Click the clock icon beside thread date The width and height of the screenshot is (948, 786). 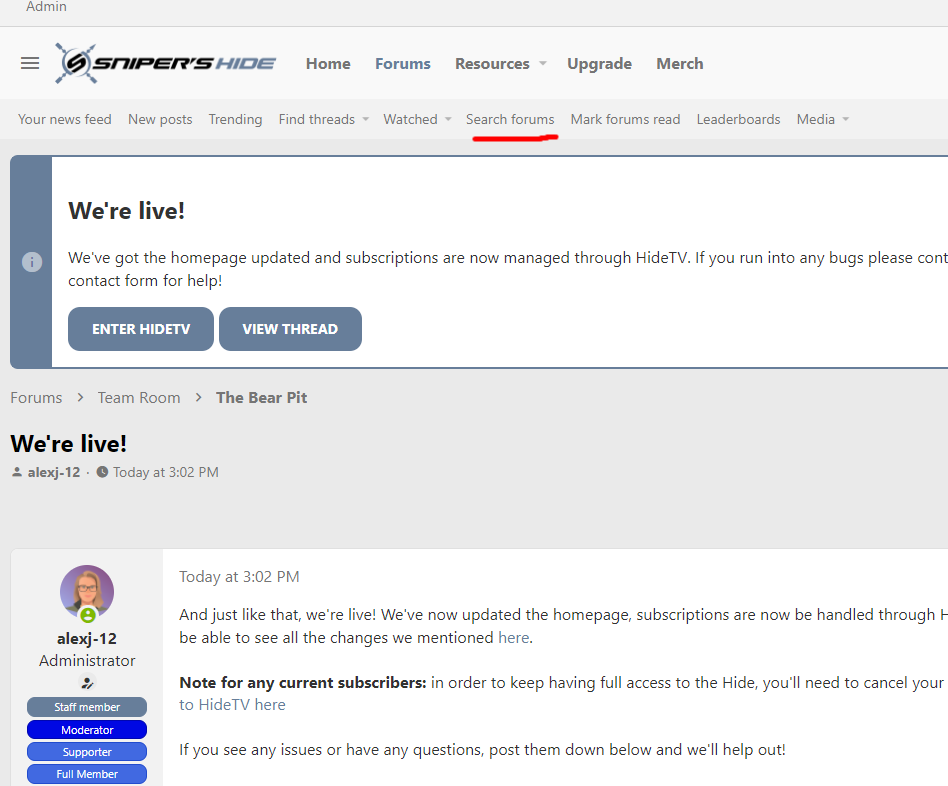pos(102,472)
